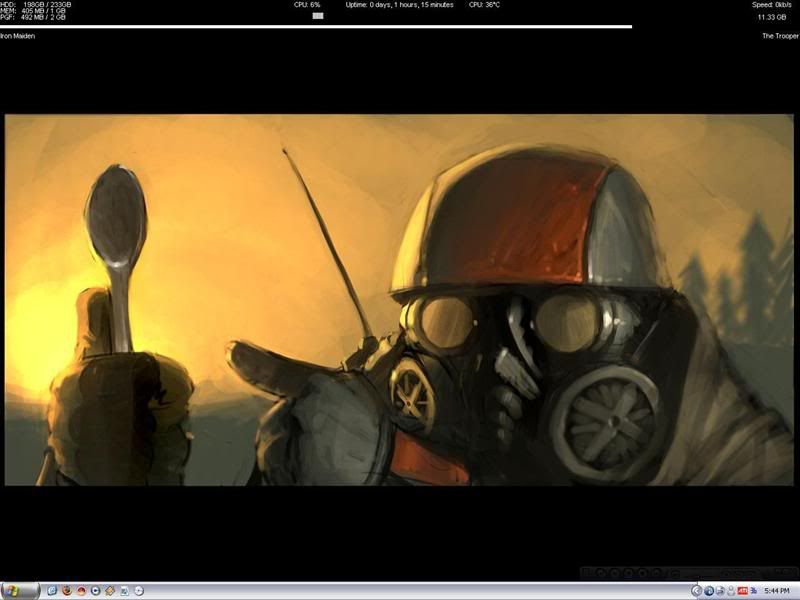Click the document-shaped Quick Launch icon
The width and height of the screenshot is (800, 600).
(x=124, y=591)
